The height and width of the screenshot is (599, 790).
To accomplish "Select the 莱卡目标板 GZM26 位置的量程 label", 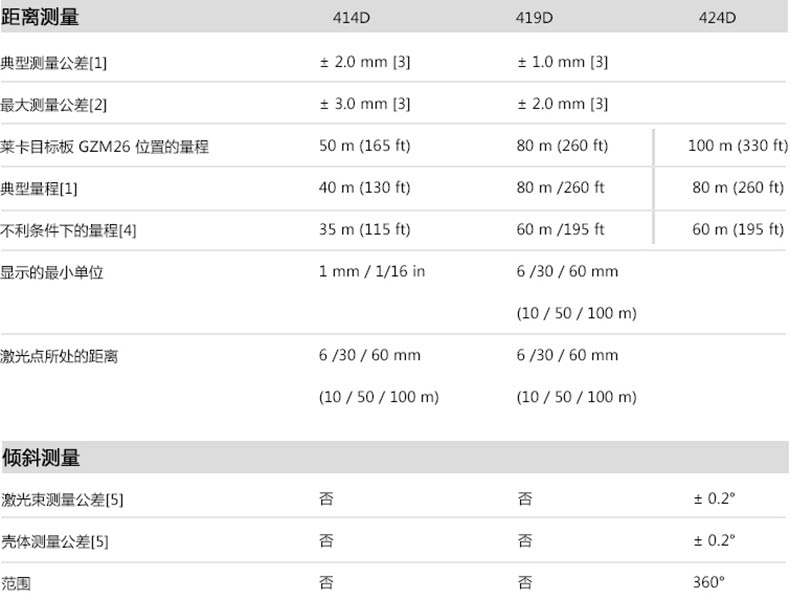I will click(105, 147).
